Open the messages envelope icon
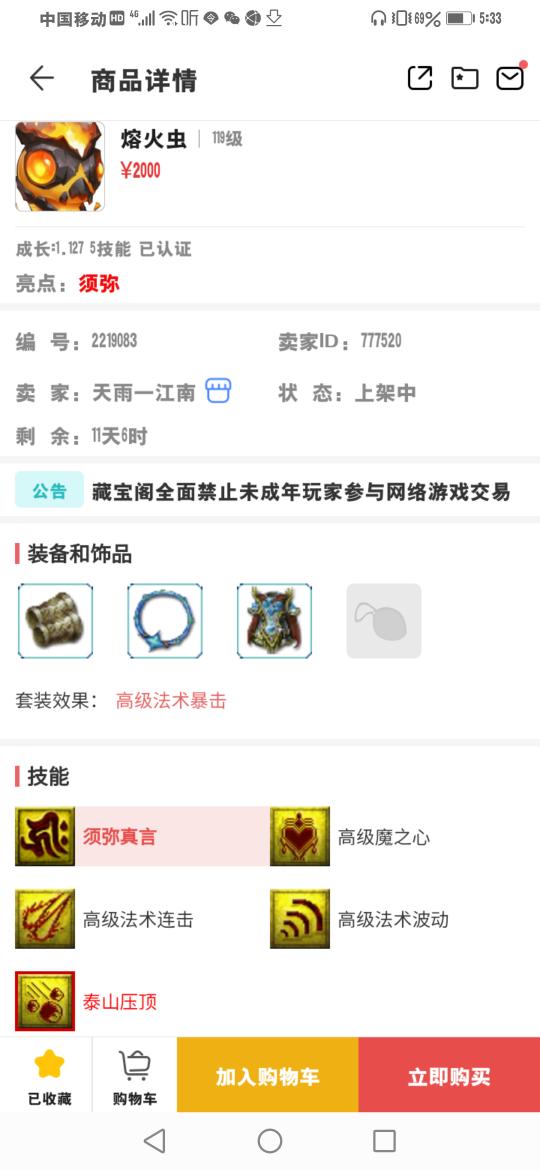Image resolution: width=540 pixels, height=1170 pixels. (x=510, y=78)
